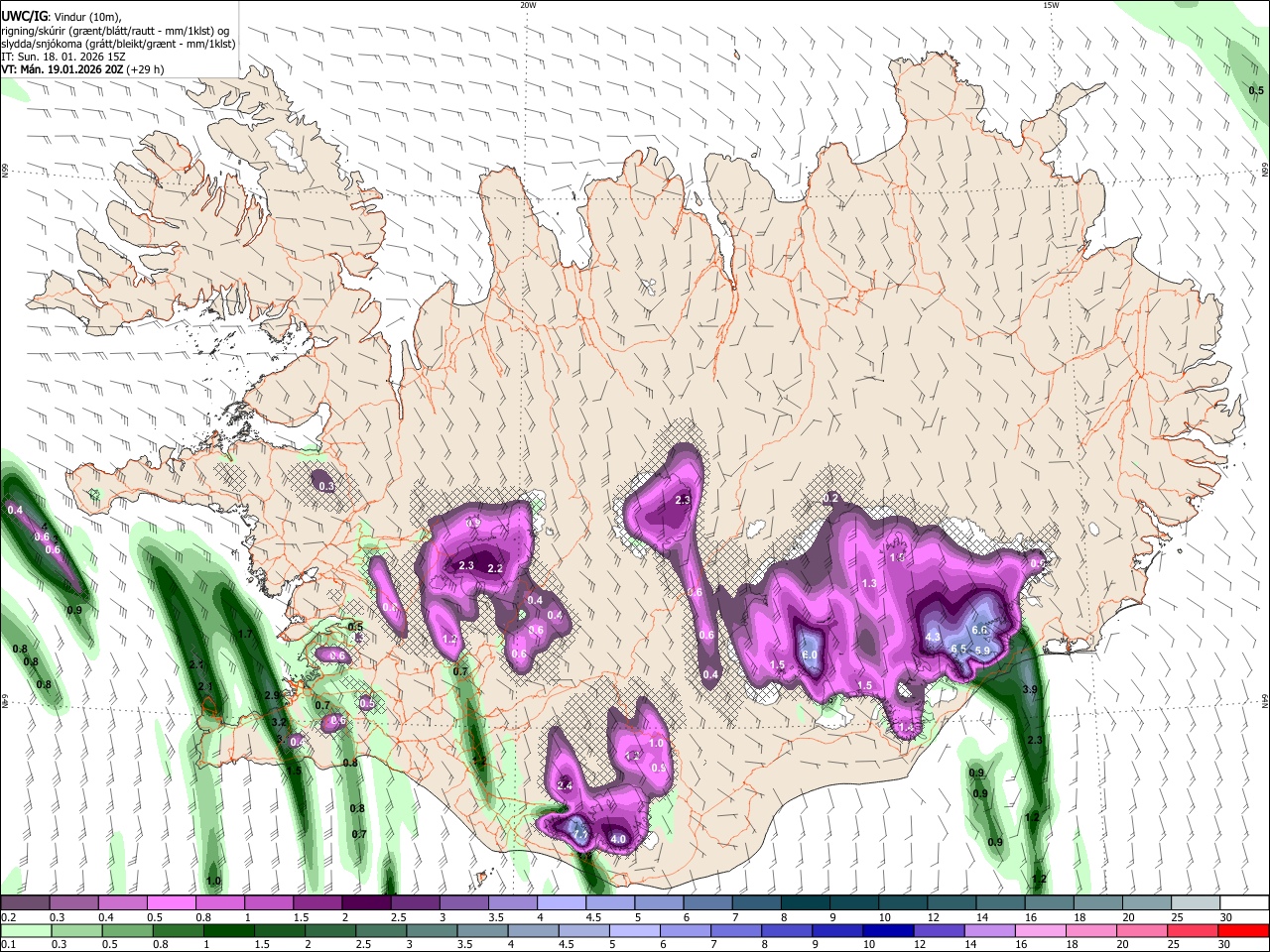Click the '6.6' precipitation value on the map
Viewport: 1270px width, 952px height.
coord(980,630)
